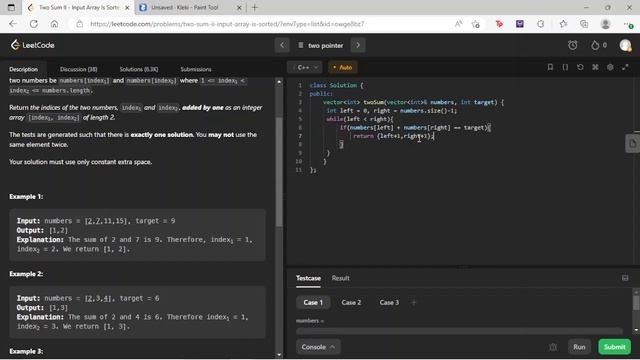
Task: Switch to the Description tab
Action: click(x=23, y=69)
